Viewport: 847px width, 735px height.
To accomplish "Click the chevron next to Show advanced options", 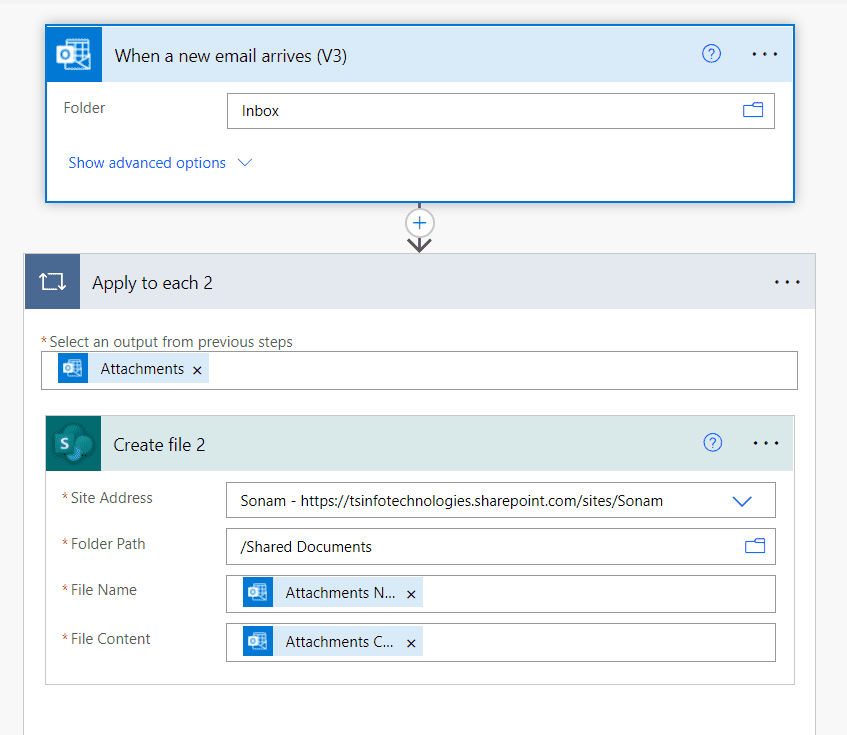I will point(245,163).
